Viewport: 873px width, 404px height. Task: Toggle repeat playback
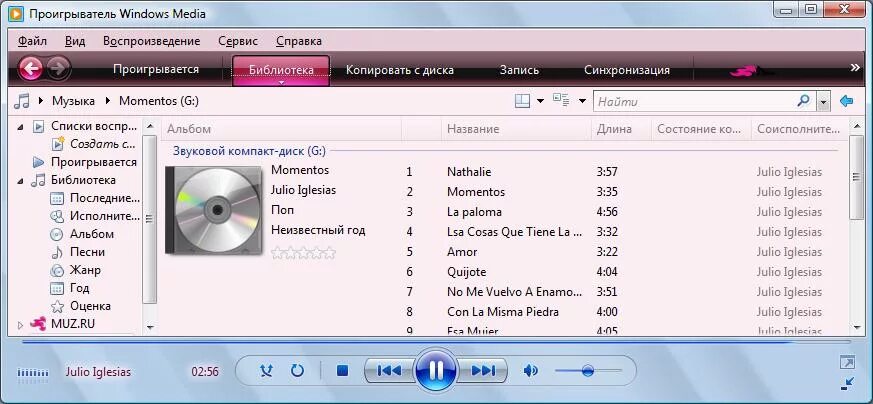298,371
